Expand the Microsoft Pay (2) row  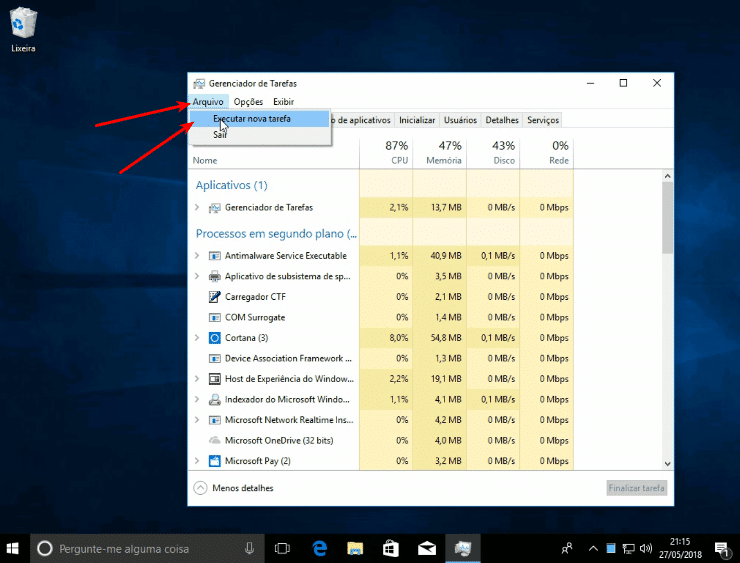tap(197, 461)
